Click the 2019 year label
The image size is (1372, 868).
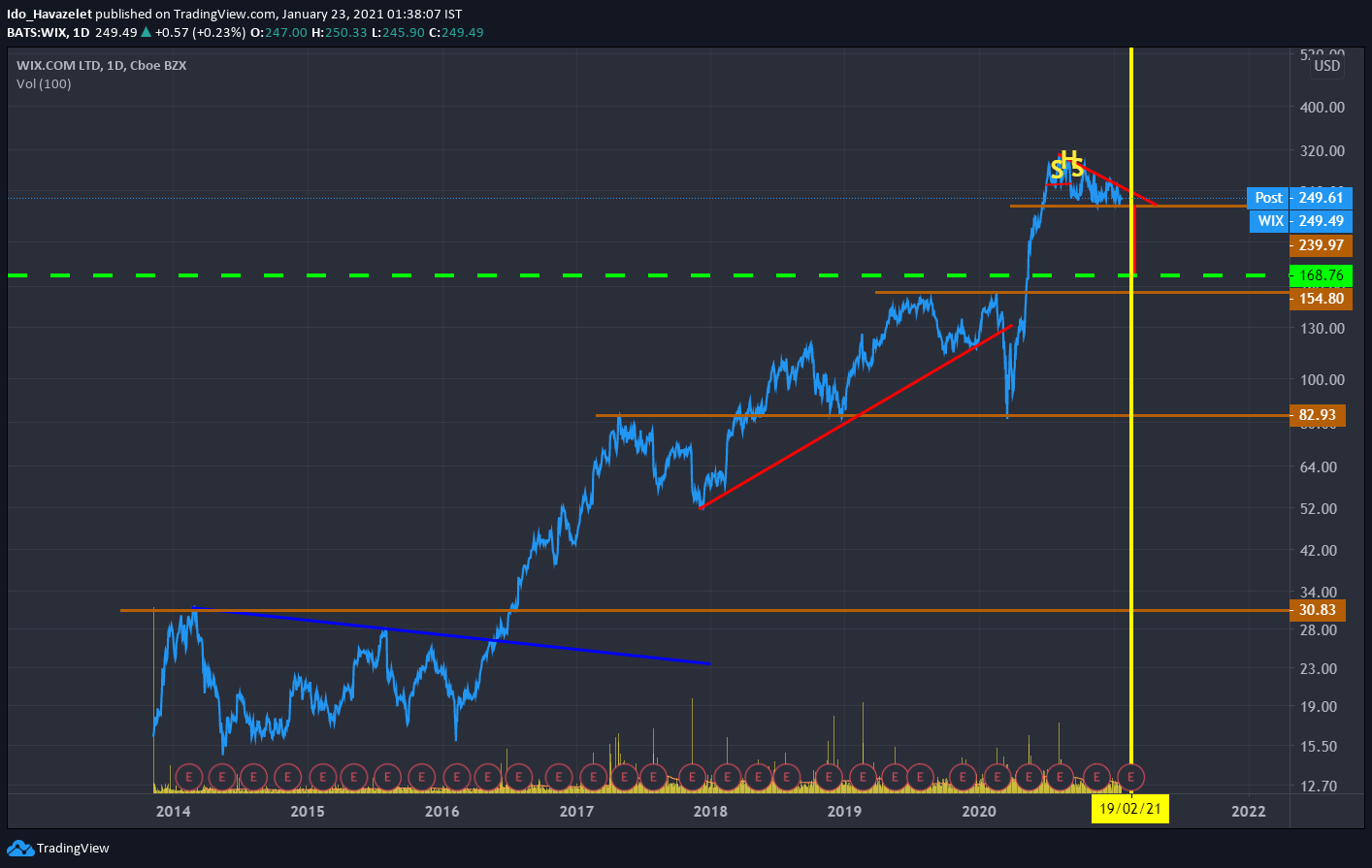(x=844, y=811)
